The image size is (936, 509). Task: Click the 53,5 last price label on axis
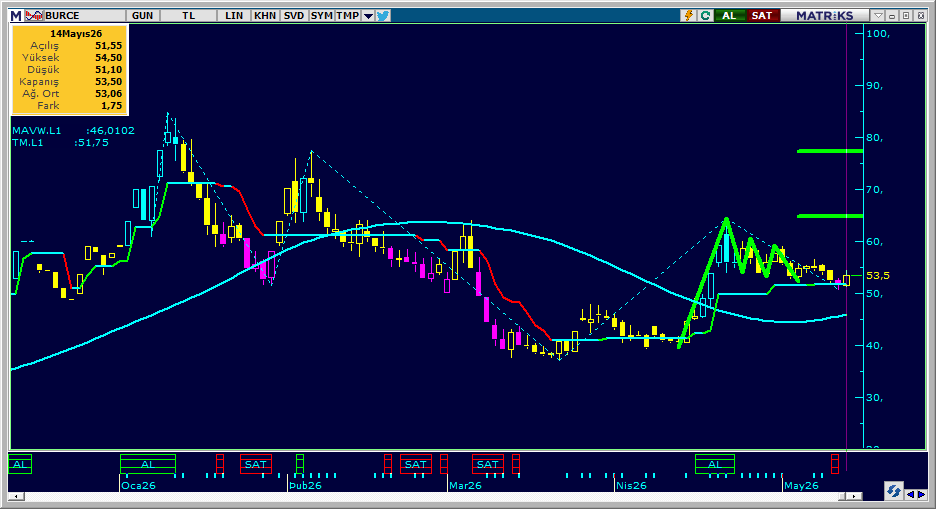tap(878, 275)
